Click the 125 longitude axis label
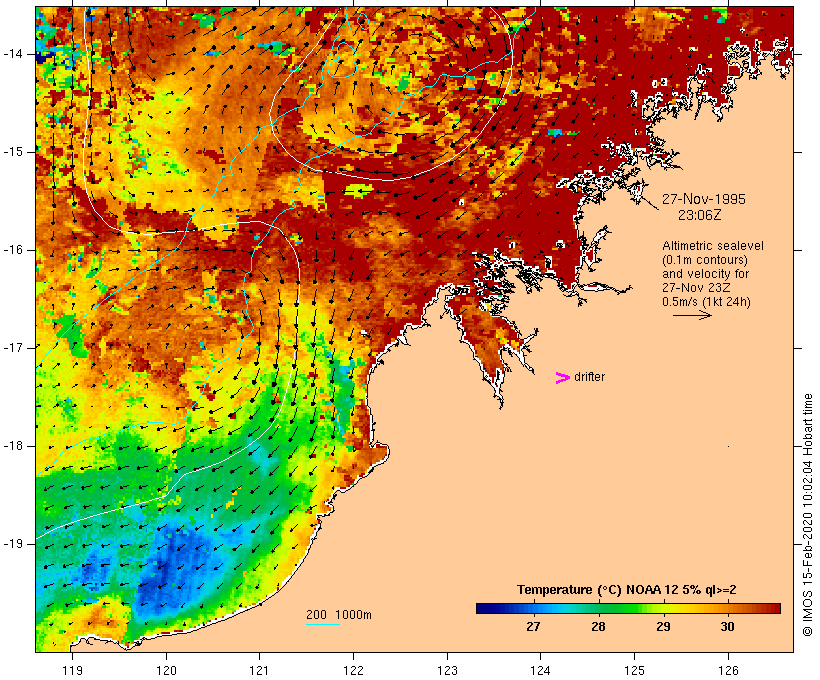Viewport: 820px width, 680px height. pyautogui.click(x=635, y=670)
